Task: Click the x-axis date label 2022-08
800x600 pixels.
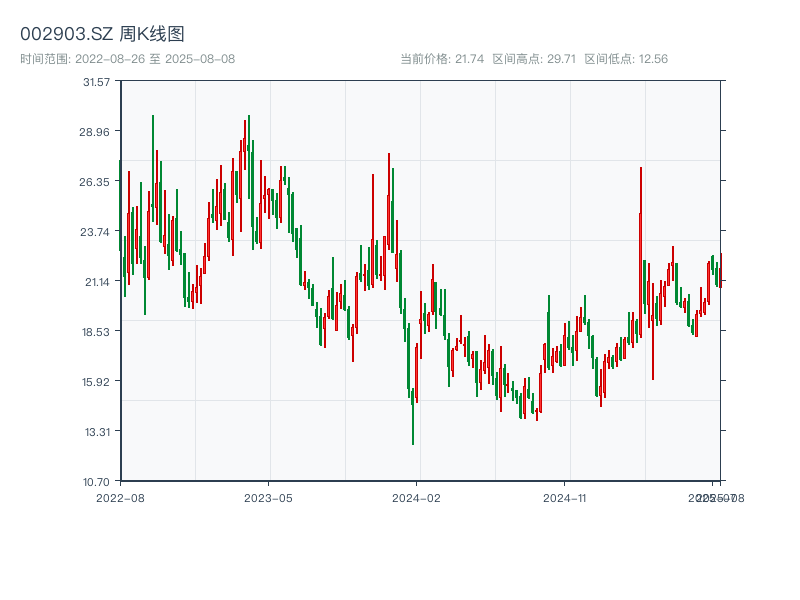Action: 120,498
